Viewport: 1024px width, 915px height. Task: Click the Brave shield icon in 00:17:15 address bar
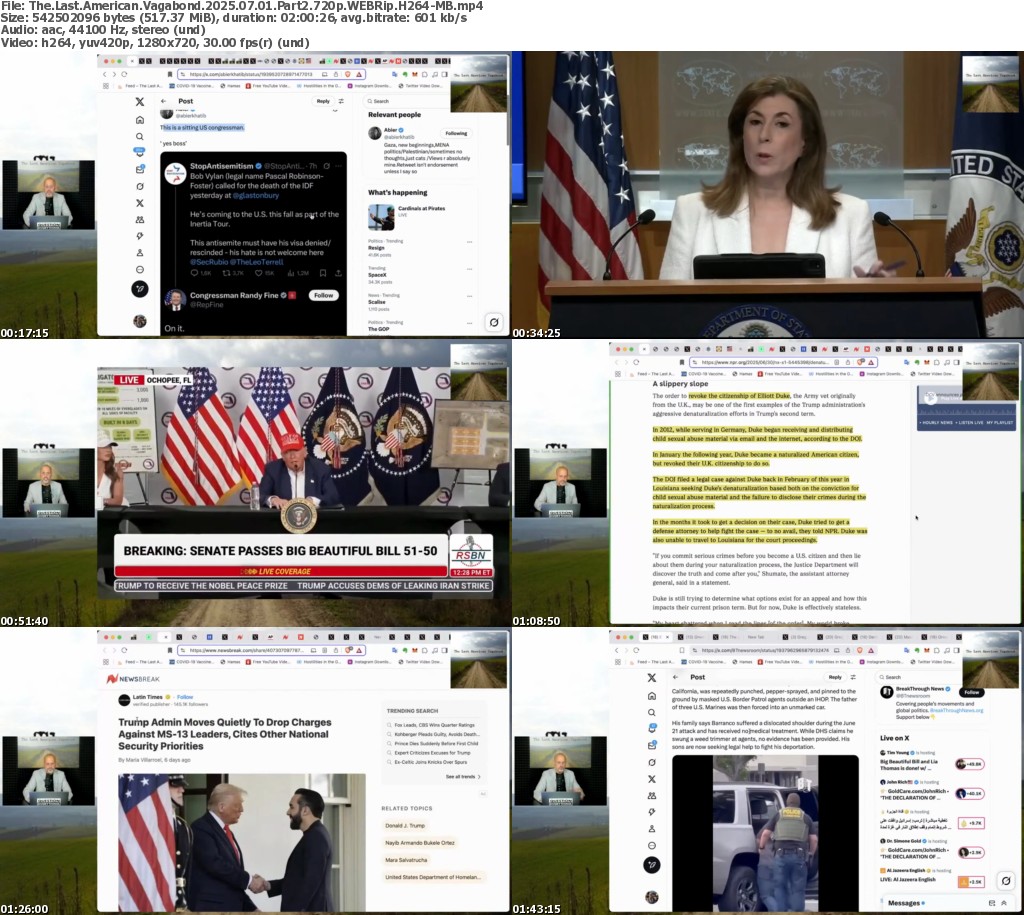[348, 74]
